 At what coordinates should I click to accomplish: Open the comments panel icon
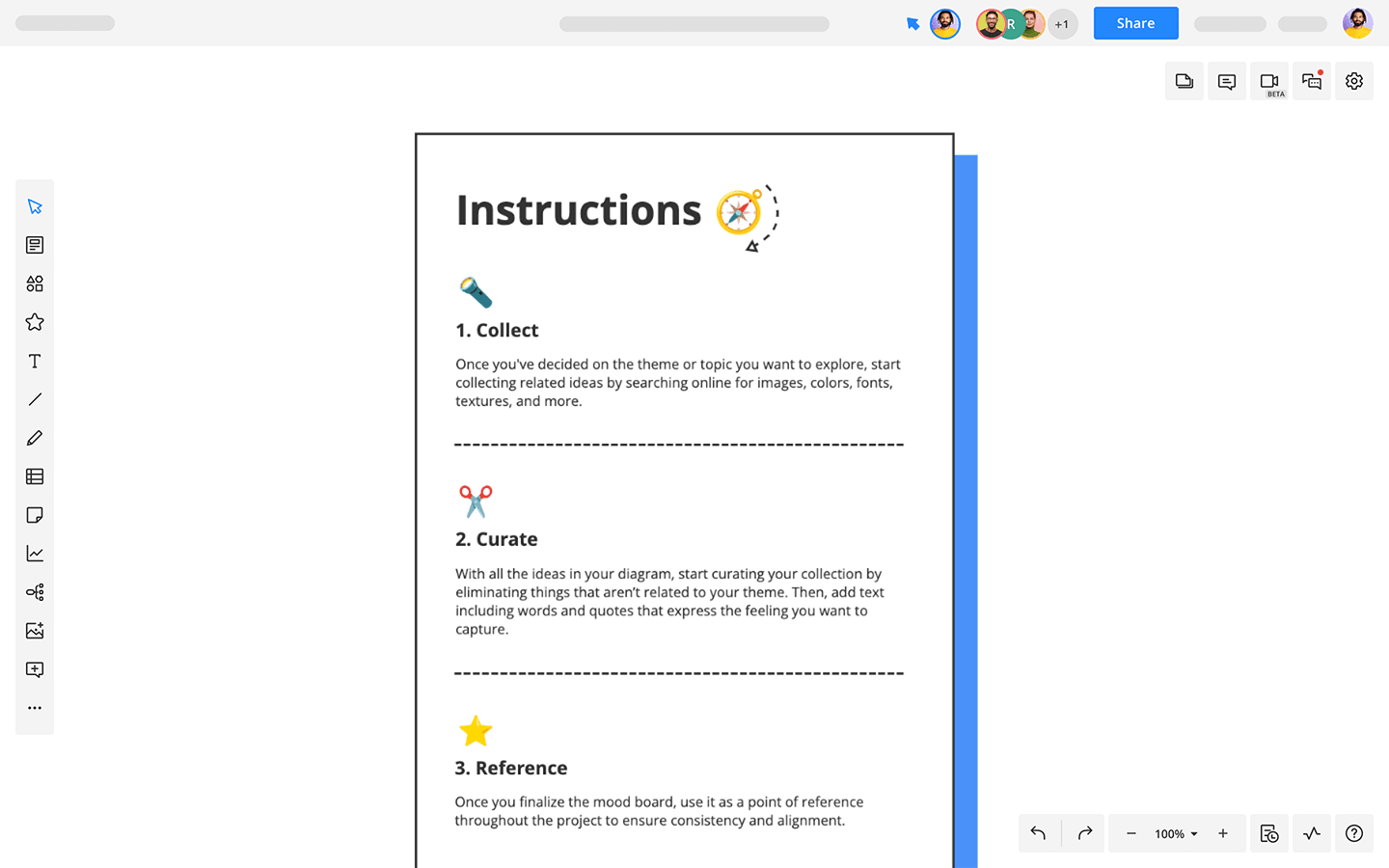(x=1227, y=81)
